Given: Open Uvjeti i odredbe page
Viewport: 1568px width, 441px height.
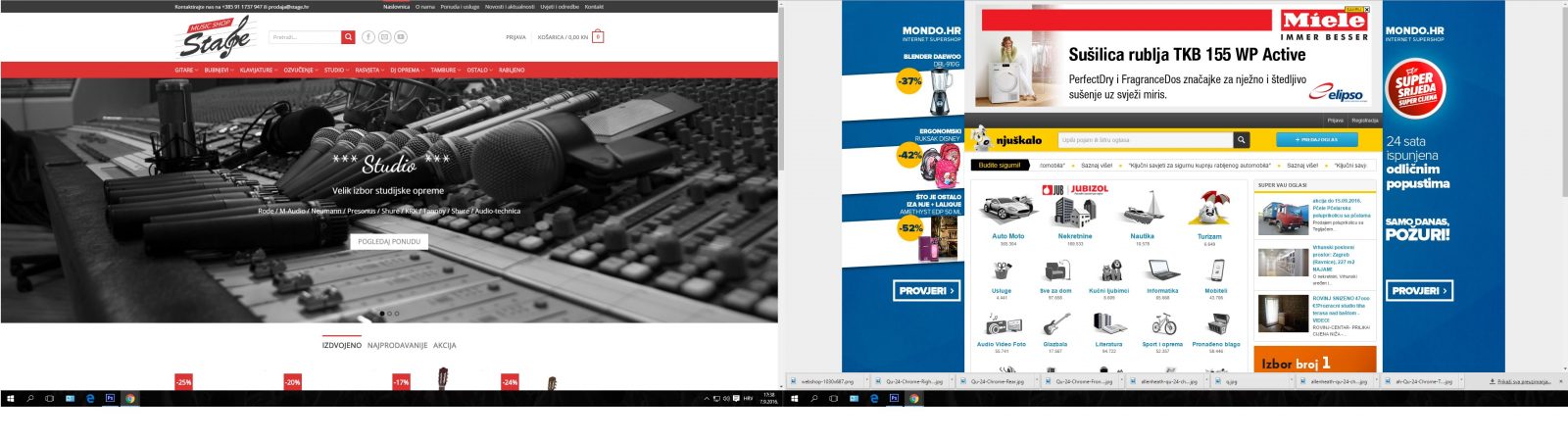Looking at the screenshot, I should [560, 7].
